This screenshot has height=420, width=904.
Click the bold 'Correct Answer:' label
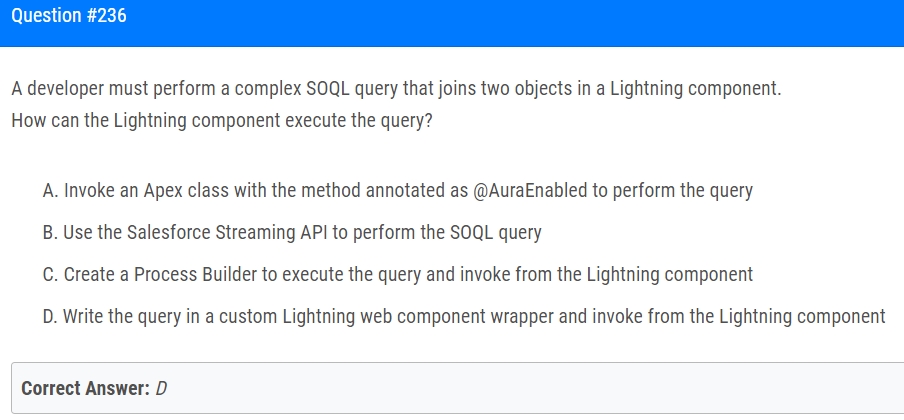[85, 388]
